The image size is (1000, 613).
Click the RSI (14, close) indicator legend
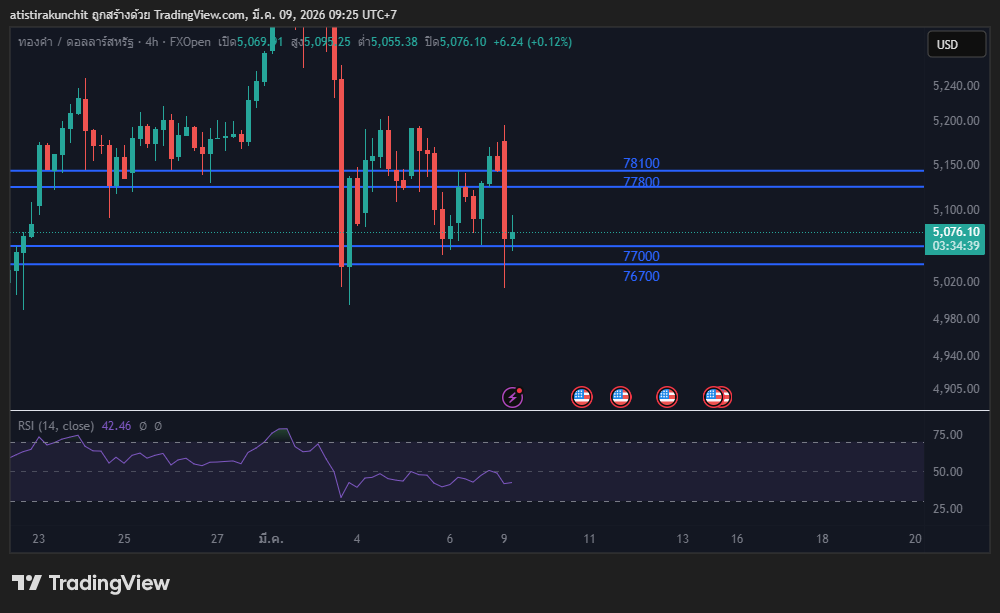(x=56, y=426)
